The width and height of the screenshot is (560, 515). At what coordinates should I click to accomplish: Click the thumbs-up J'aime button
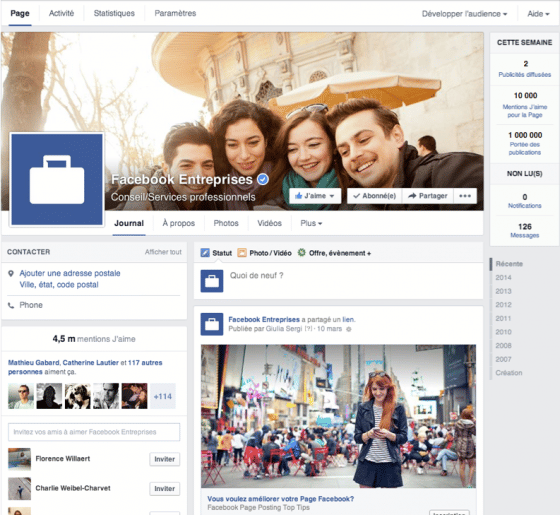(315, 196)
